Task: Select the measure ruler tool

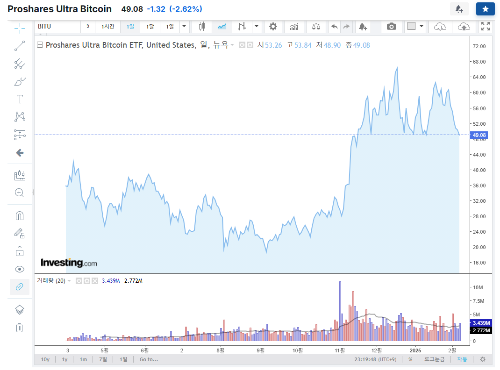Action: (x=20, y=175)
